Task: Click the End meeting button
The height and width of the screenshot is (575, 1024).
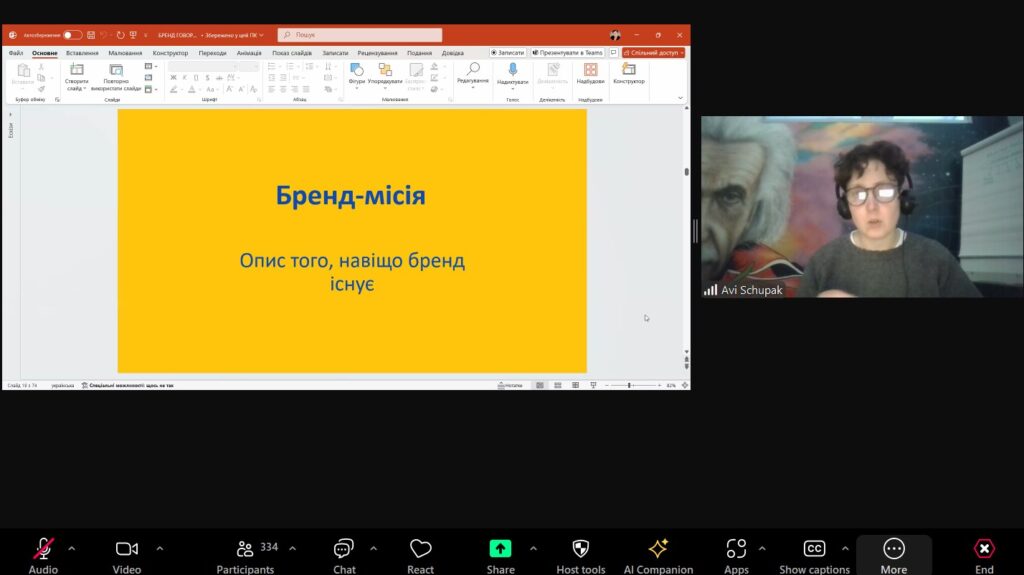Action: coord(984,549)
